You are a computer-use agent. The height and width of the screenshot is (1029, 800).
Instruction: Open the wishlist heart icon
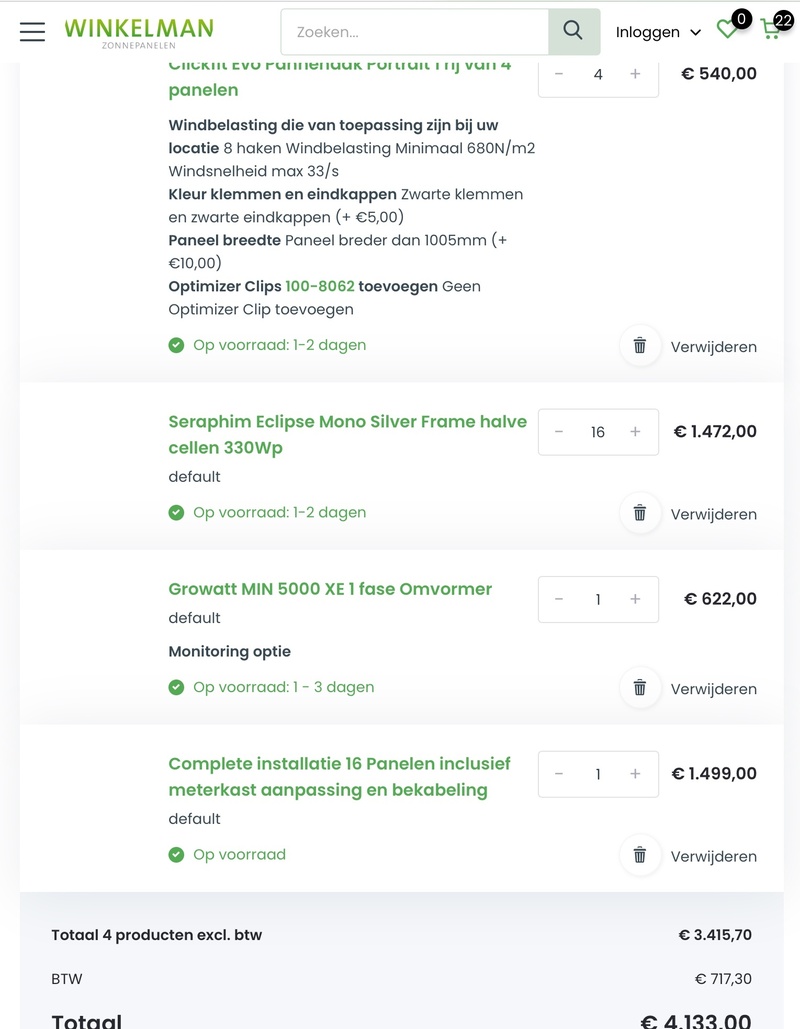pyautogui.click(x=728, y=31)
